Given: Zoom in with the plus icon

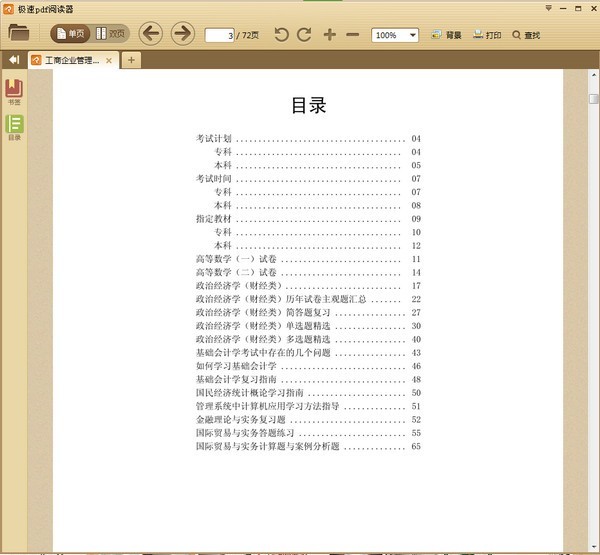Looking at the screenshot, I should tap(329, 35).
